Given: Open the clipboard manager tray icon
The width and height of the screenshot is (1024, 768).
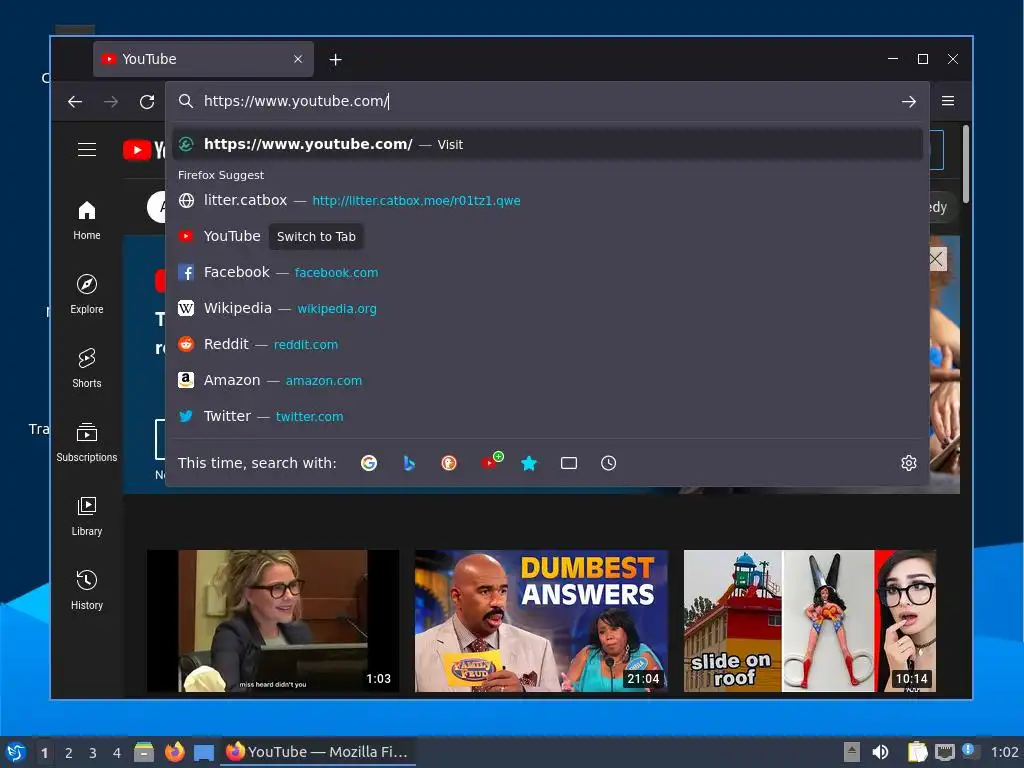Looking at the screenshot, I should click(917, 752).
